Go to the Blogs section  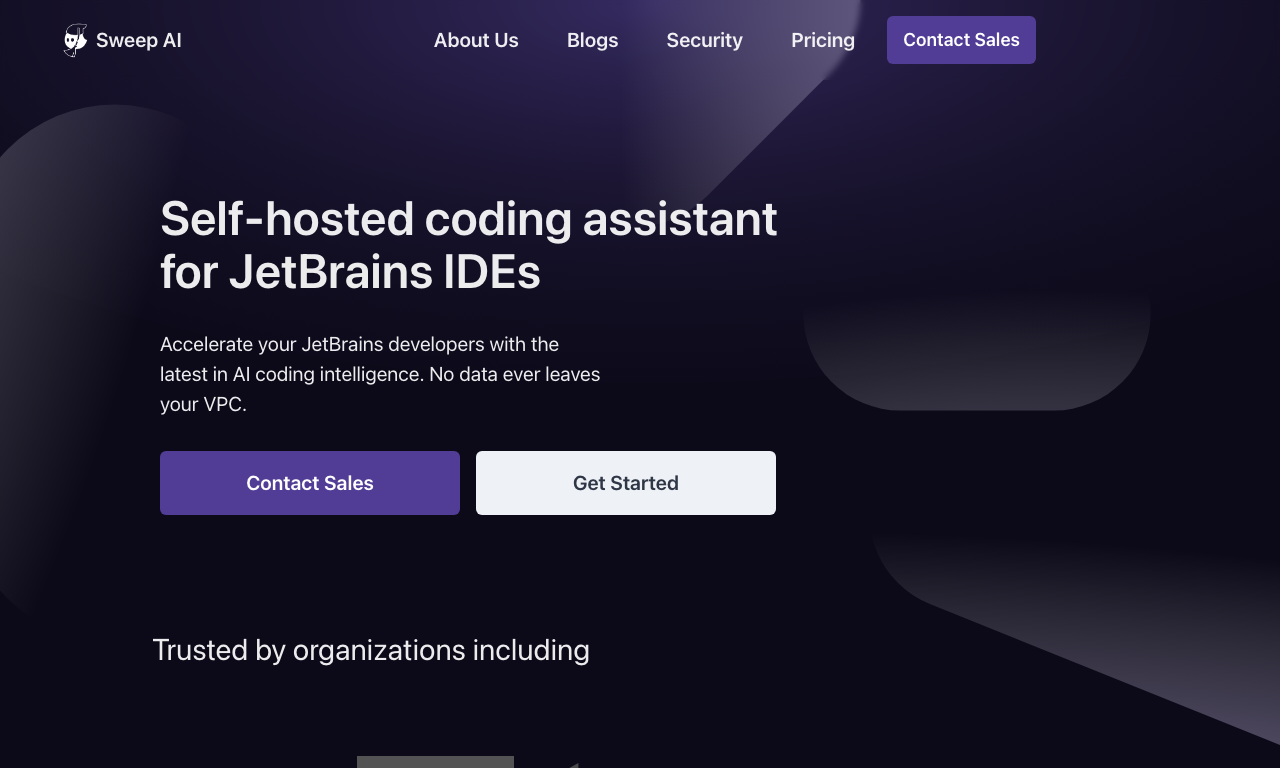click(x=592, y=40)
